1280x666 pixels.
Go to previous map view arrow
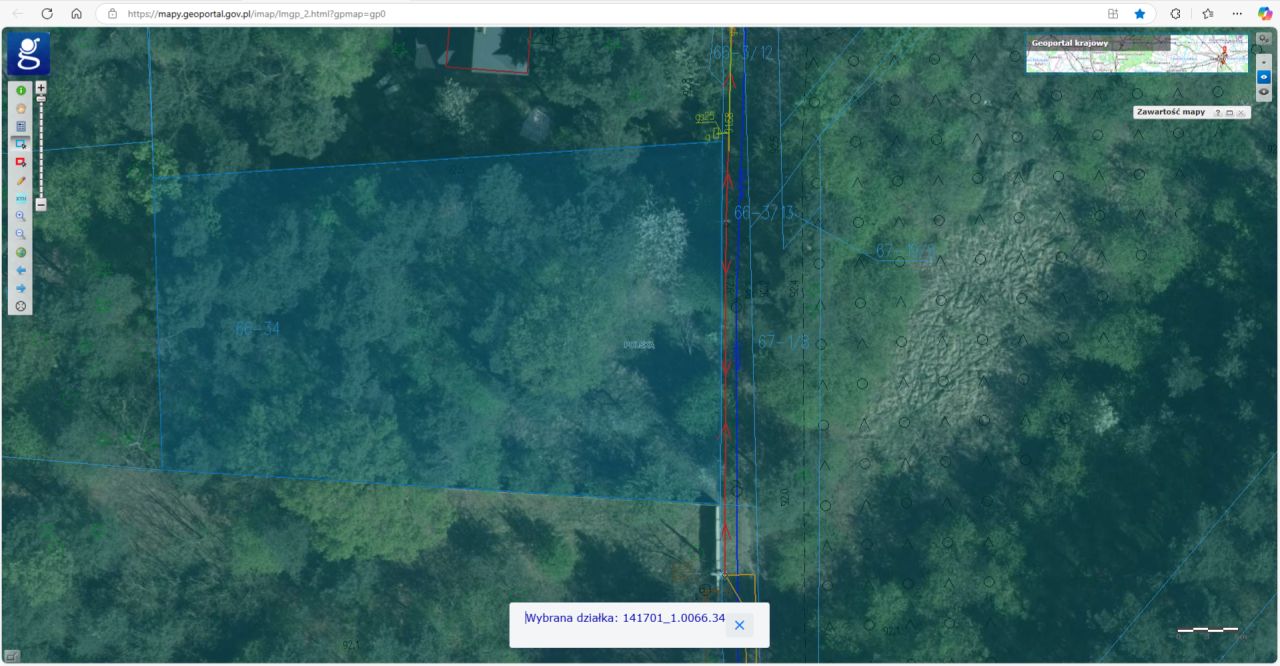[x=21, y=270]
